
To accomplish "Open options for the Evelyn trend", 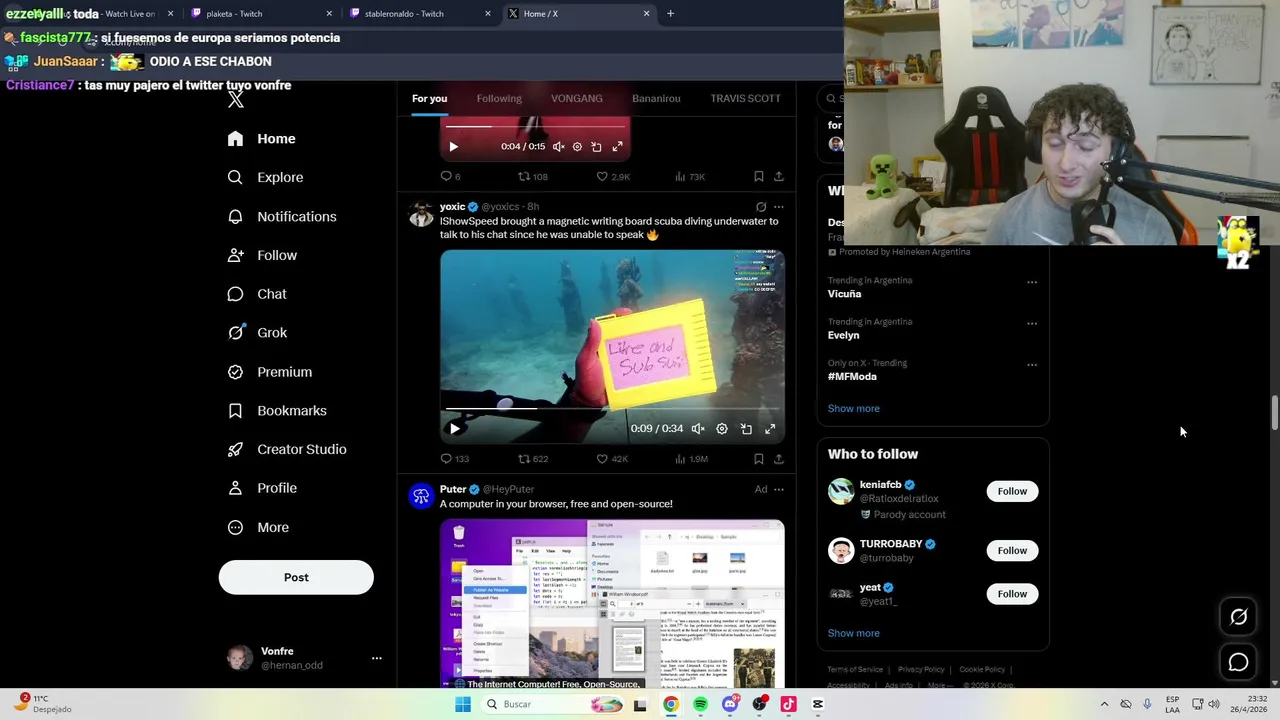I will click(1032, 324).
